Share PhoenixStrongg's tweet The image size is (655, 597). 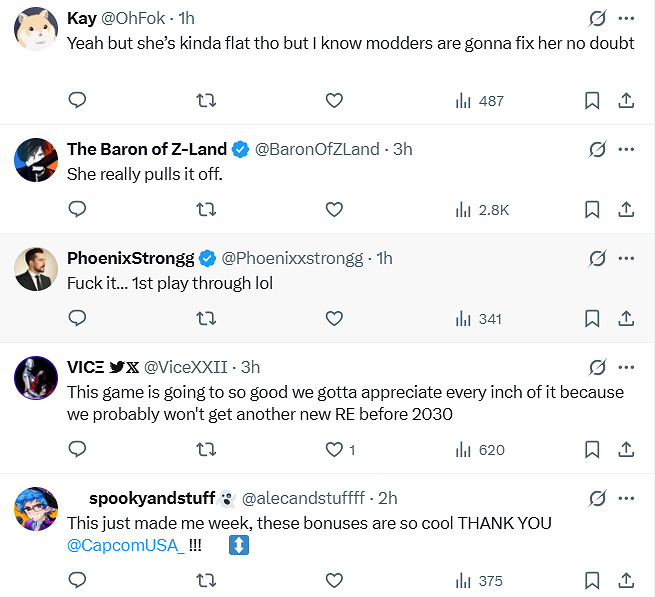pos(626,318)
